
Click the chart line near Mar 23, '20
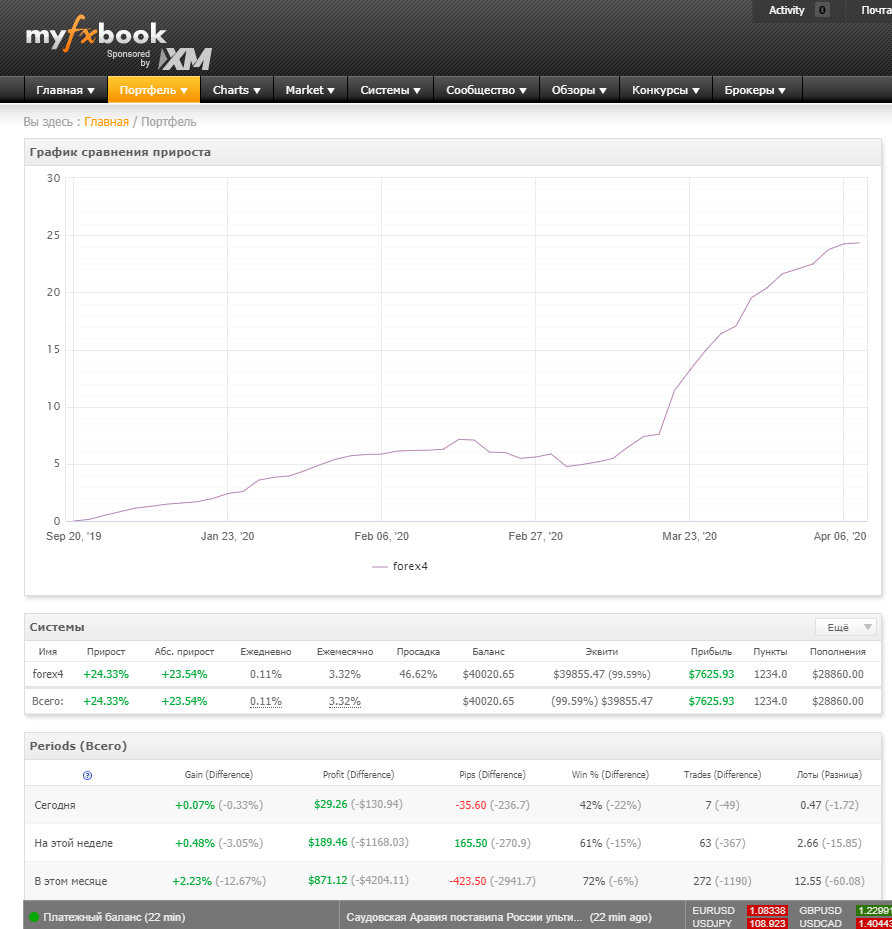click(689, 371)
